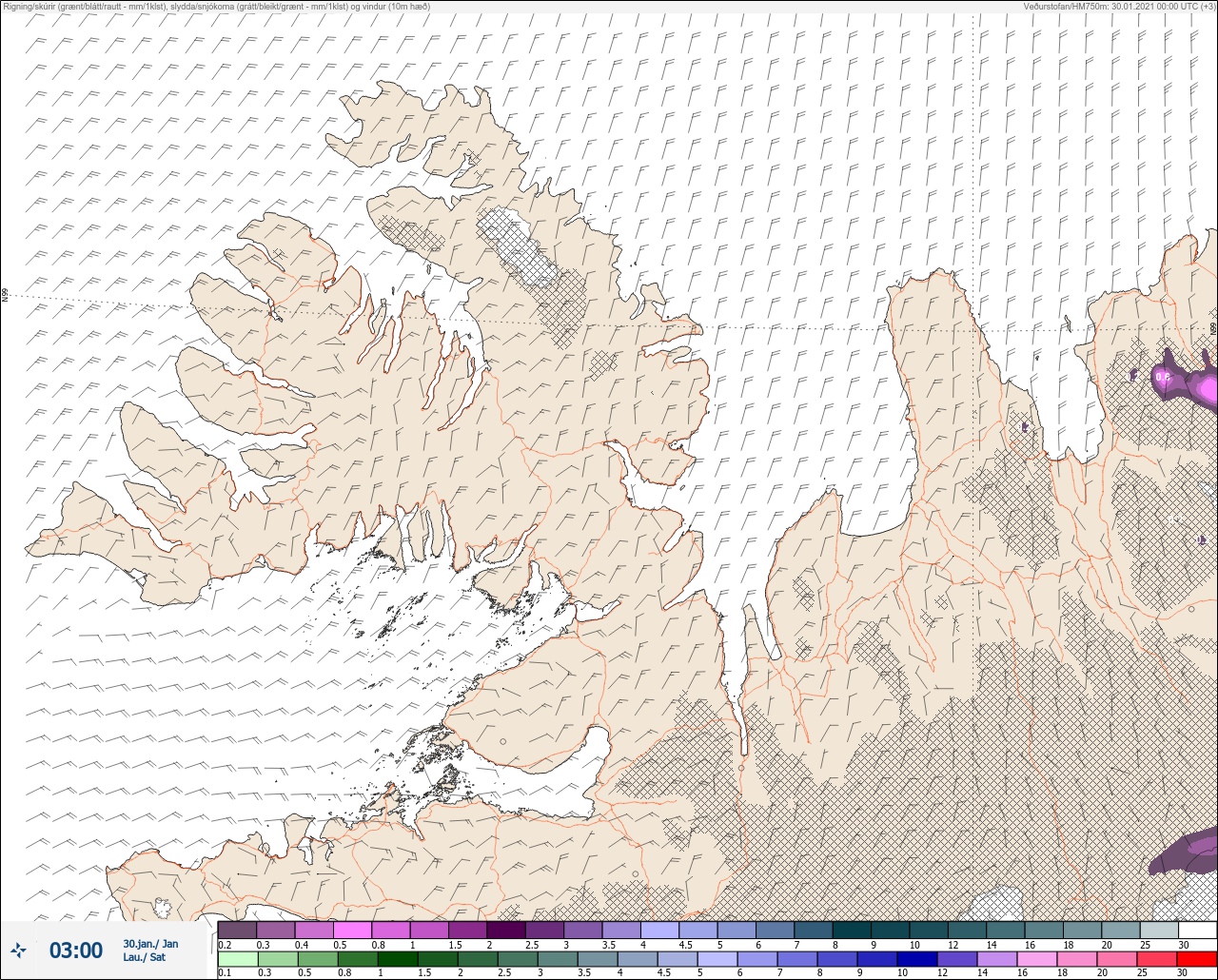Select the light grey 25 swatch in upper scale

point(1159,930)
